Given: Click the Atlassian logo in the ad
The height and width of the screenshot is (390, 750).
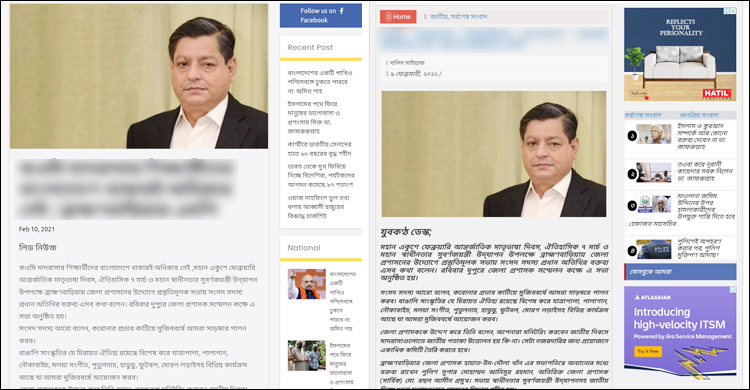Looking at the screenshot, I should 652,297.
